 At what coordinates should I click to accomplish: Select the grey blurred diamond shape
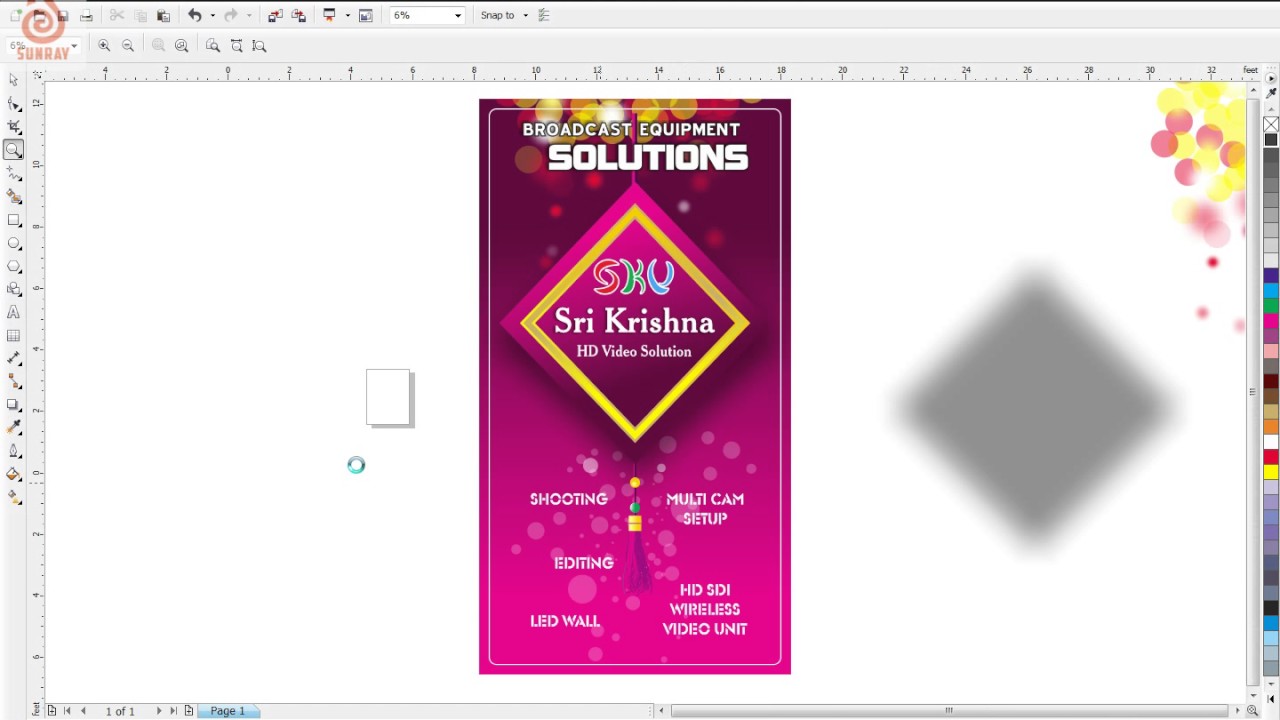tap(1035, 408)
